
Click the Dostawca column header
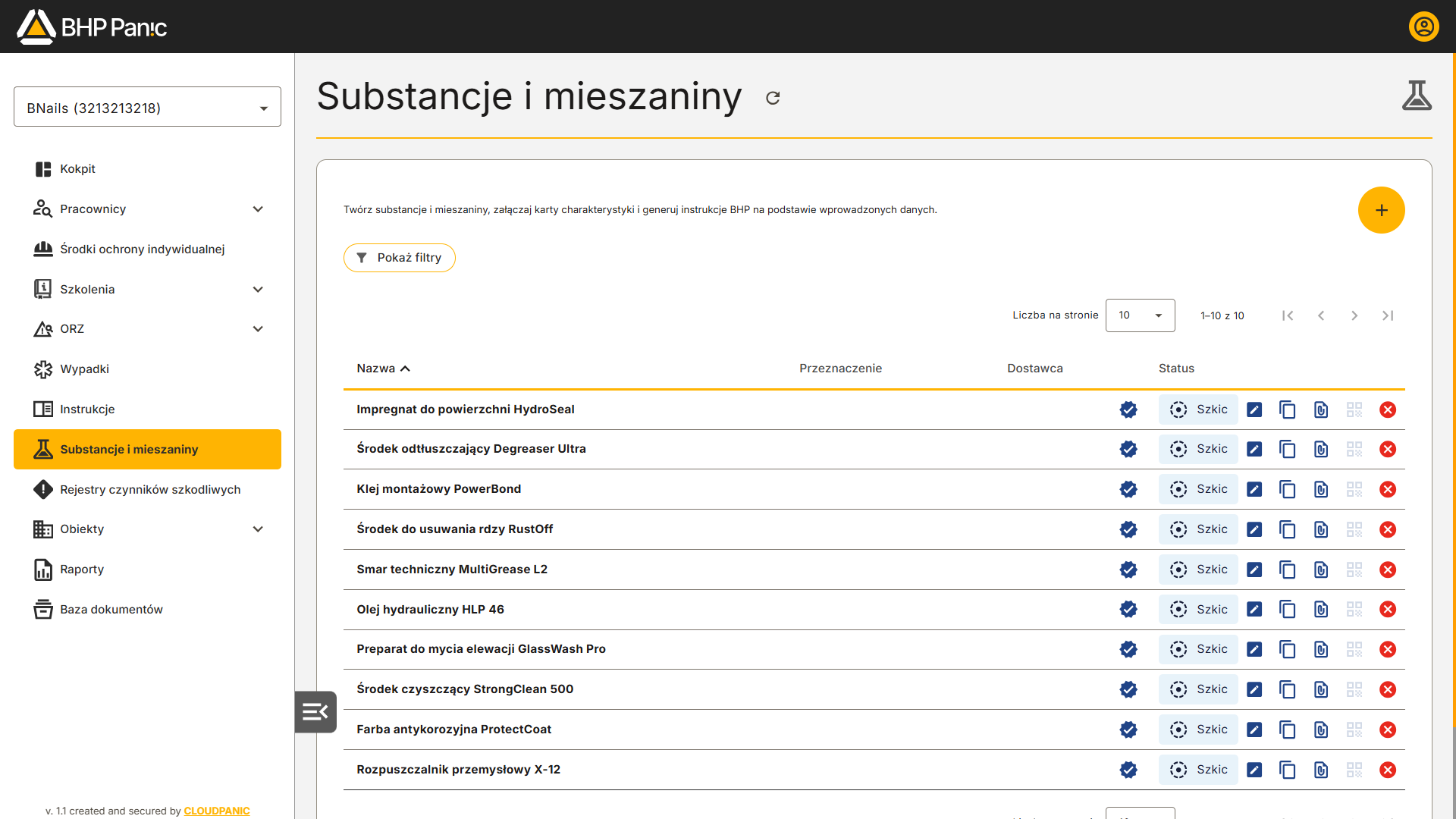pyautogui.click(x=1034, y=369)
